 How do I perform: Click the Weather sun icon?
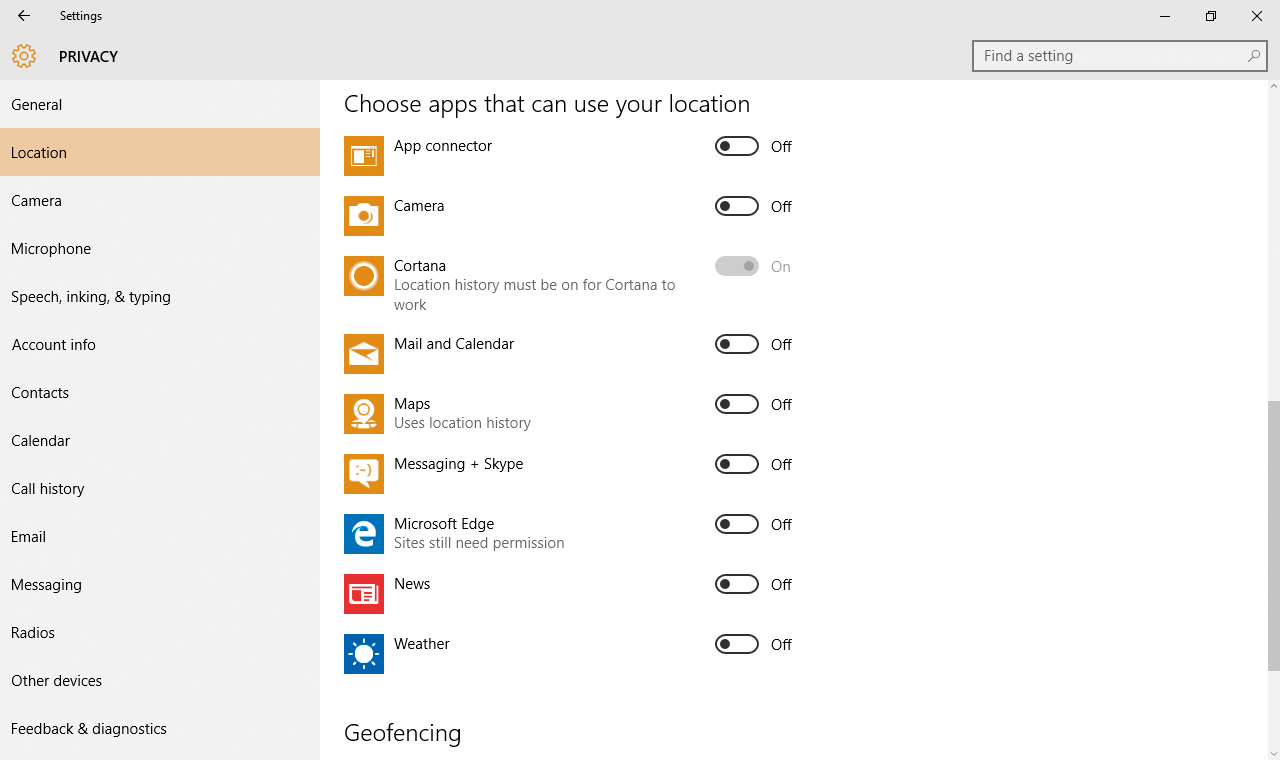click(364, 654)
